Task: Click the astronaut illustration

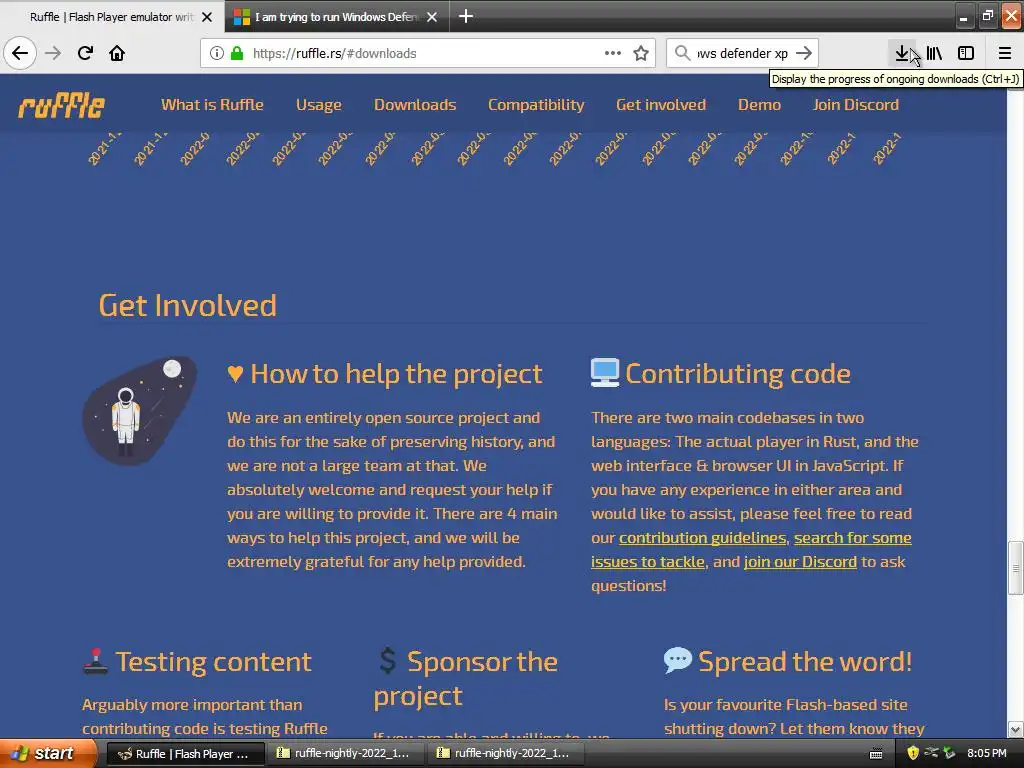Action: tap(140, 410)
